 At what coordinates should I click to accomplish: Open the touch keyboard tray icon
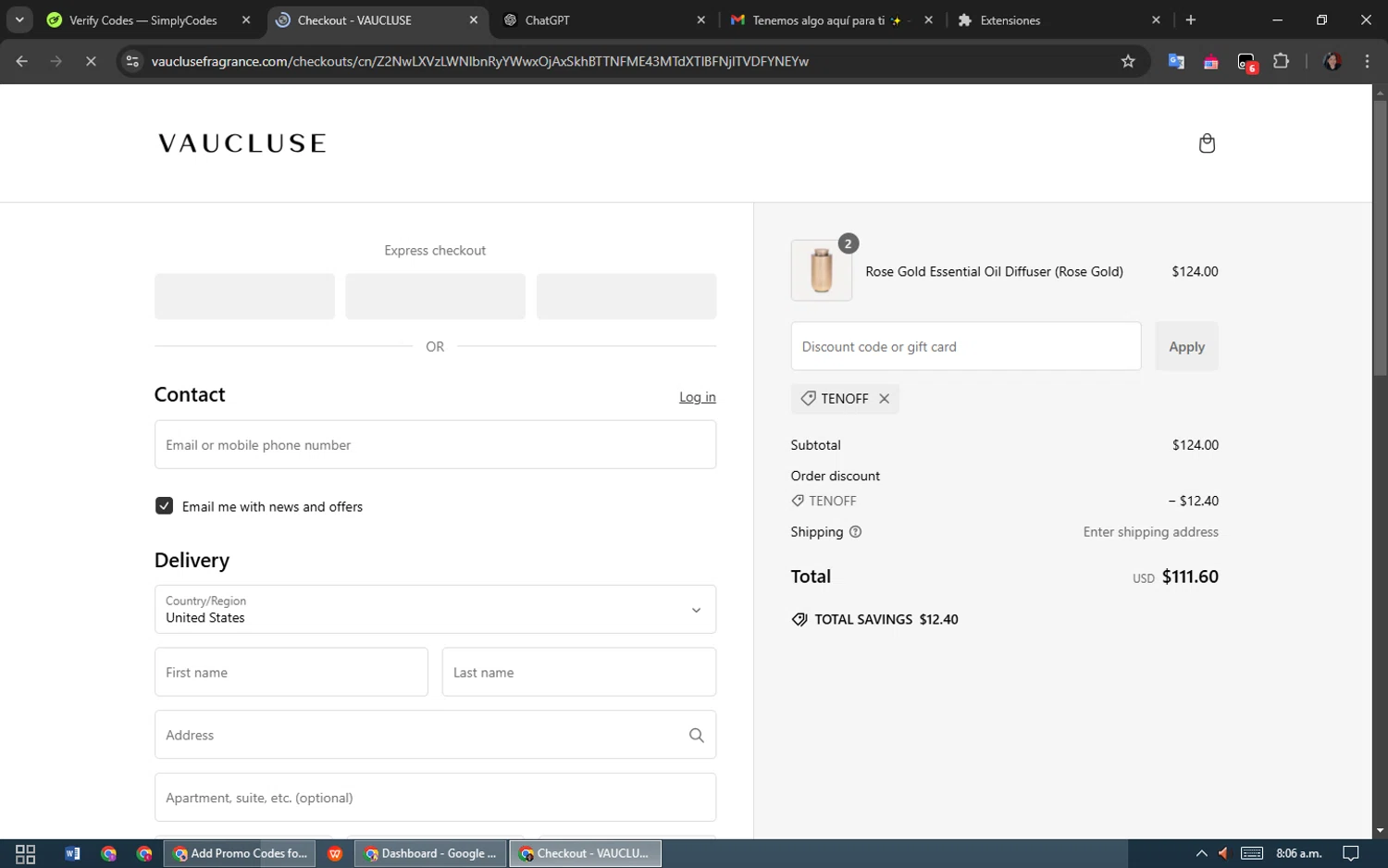(1252, 854)
